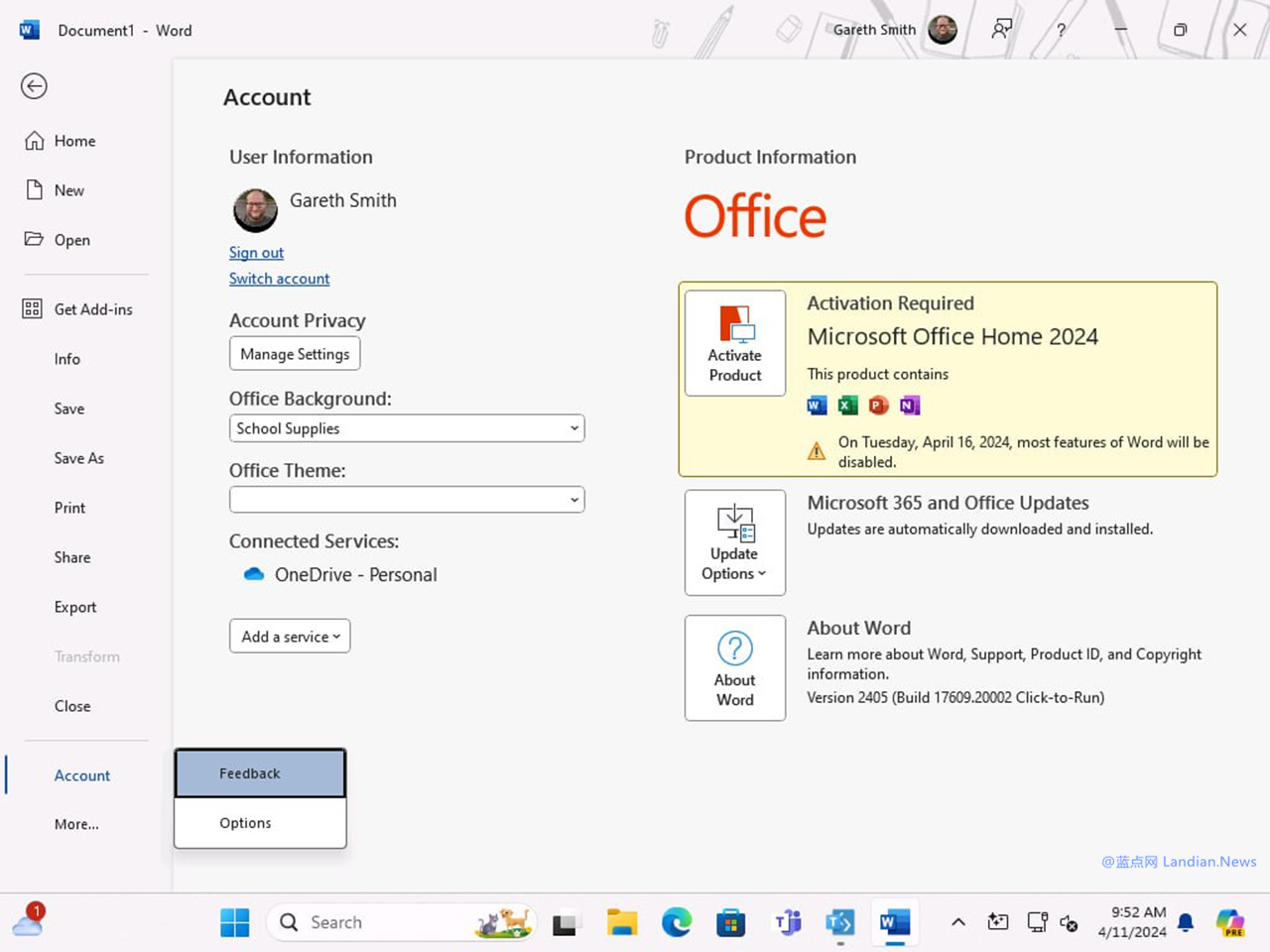Open Copilot preview icon in taskbar

tap(1230, 922)
